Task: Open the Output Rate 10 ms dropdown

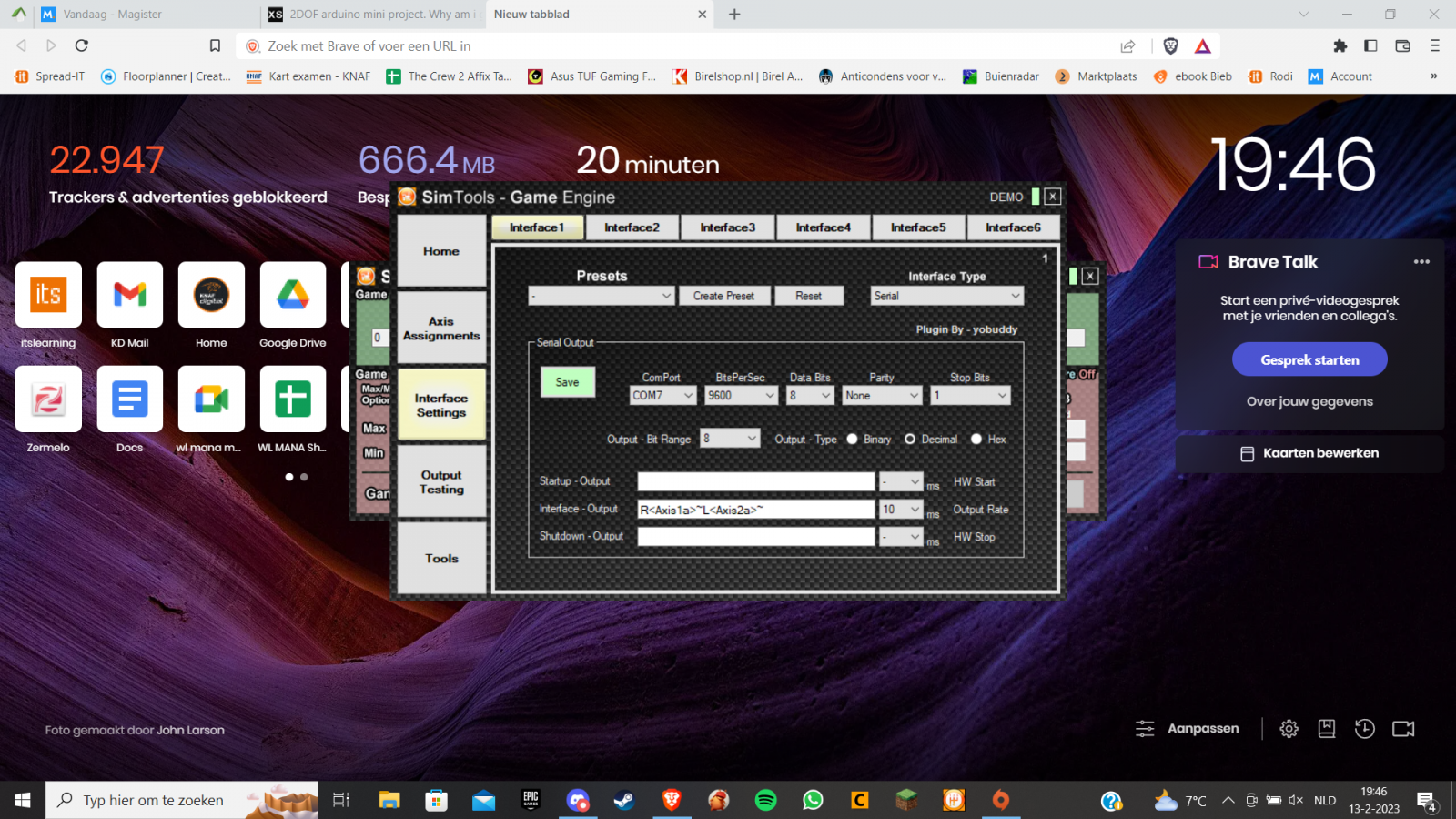Action: click(901, 510)
